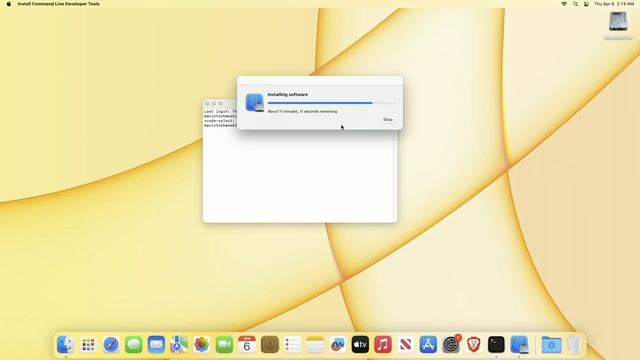
Task: Select the hard disk icon on the desktop
Action: [618, 21]
